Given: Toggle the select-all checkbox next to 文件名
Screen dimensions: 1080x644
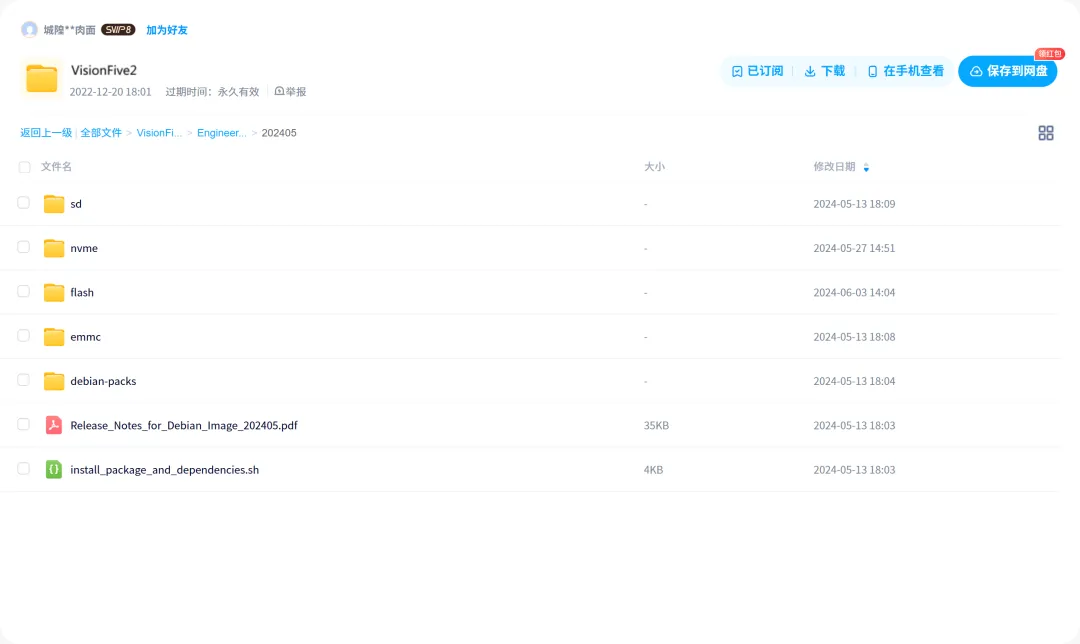Looking at the screenshot, I should [x=24, y=167].
